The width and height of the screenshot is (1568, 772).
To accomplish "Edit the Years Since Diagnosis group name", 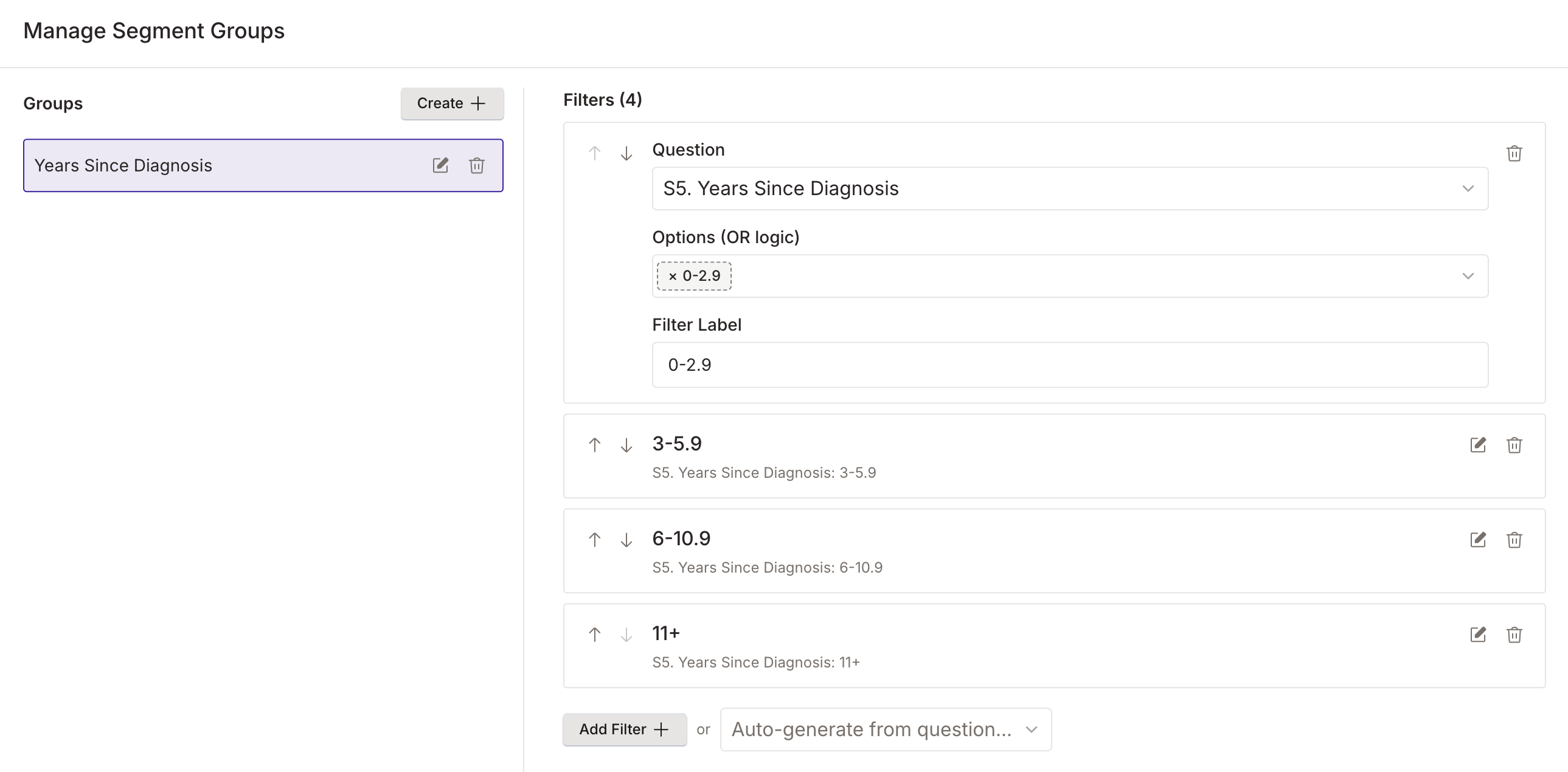I will coord(440,165).
